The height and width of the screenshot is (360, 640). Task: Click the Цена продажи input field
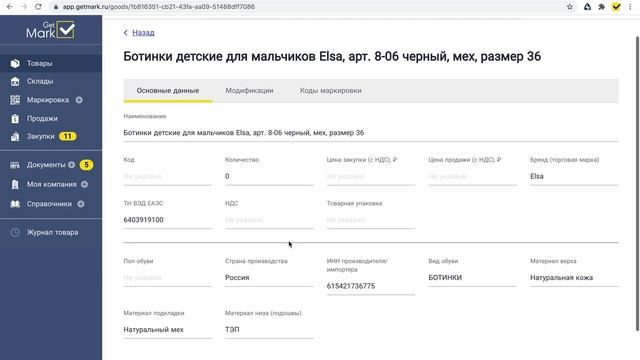pyautogui.click(x=472, y=176)
